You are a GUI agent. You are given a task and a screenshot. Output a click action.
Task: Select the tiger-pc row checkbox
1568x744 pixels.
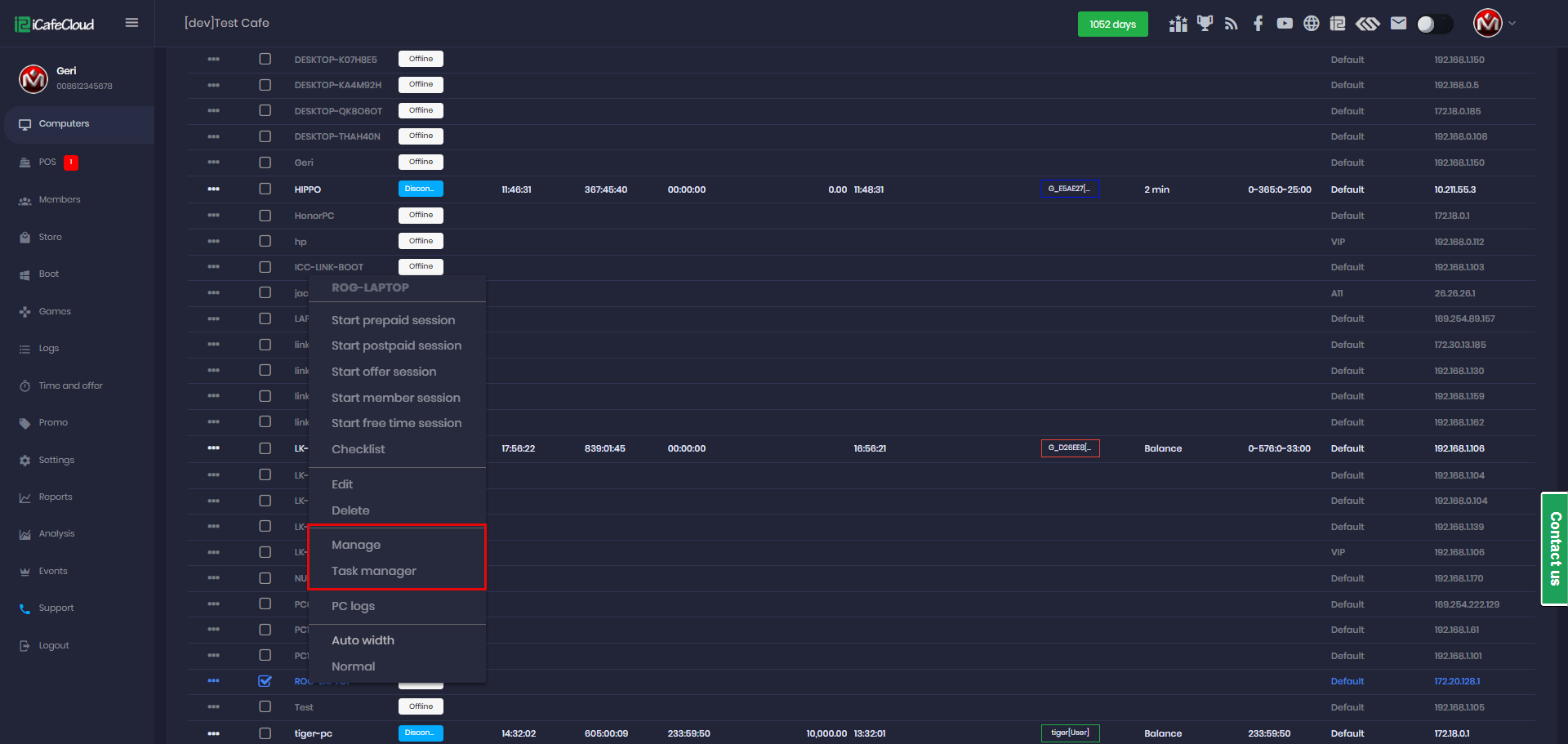tap(265, 733)
